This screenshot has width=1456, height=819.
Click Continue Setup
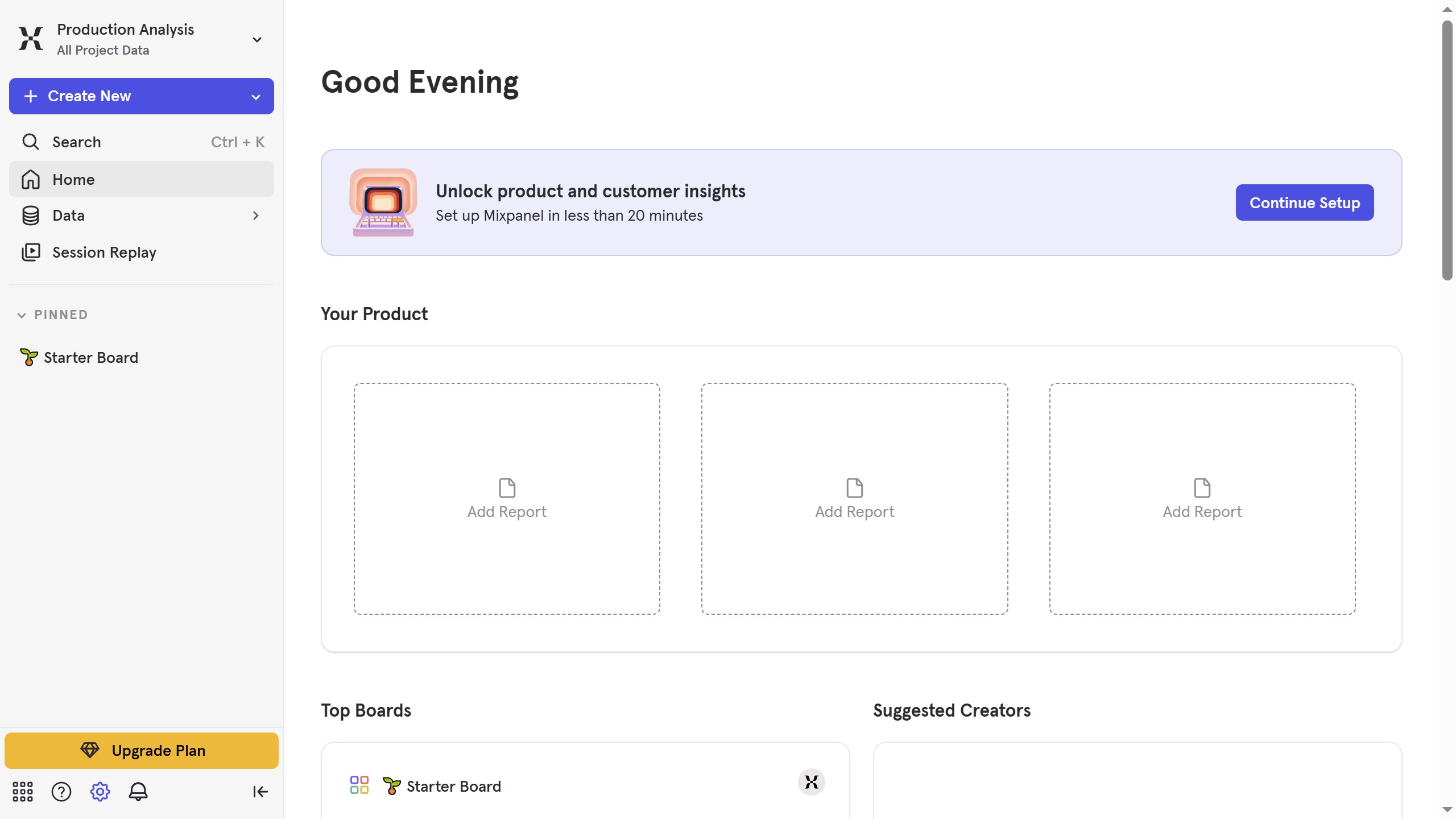pyautogui.click(x=1305, y=202)
